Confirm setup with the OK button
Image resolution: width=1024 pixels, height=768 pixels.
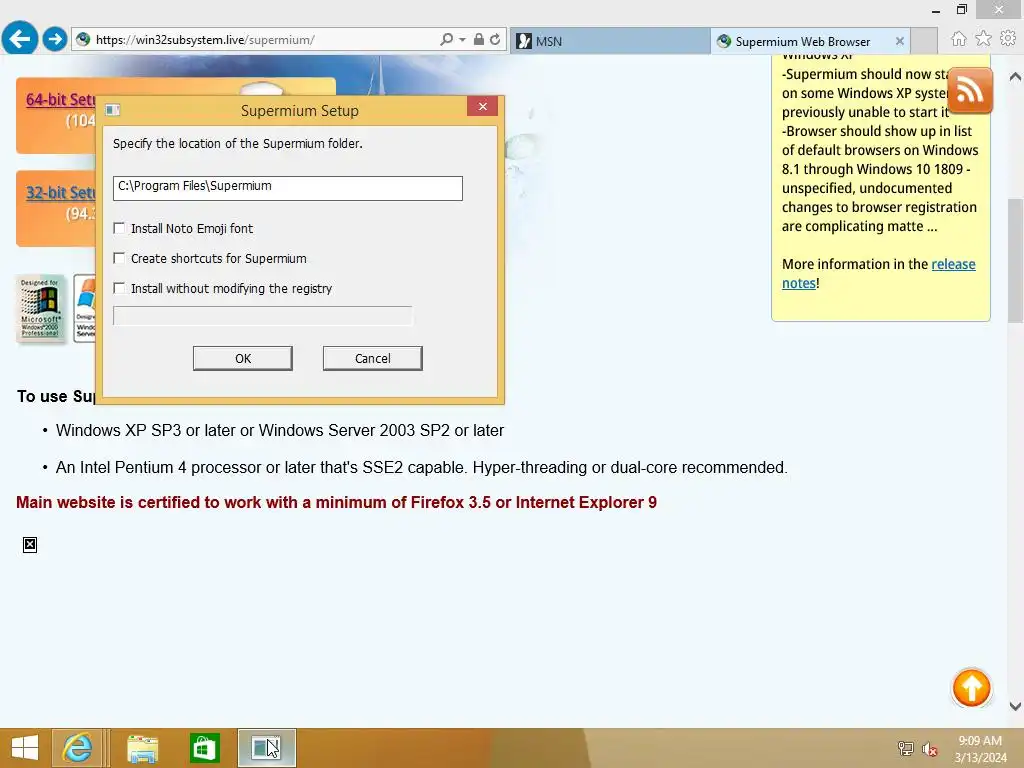coord(242,359)
